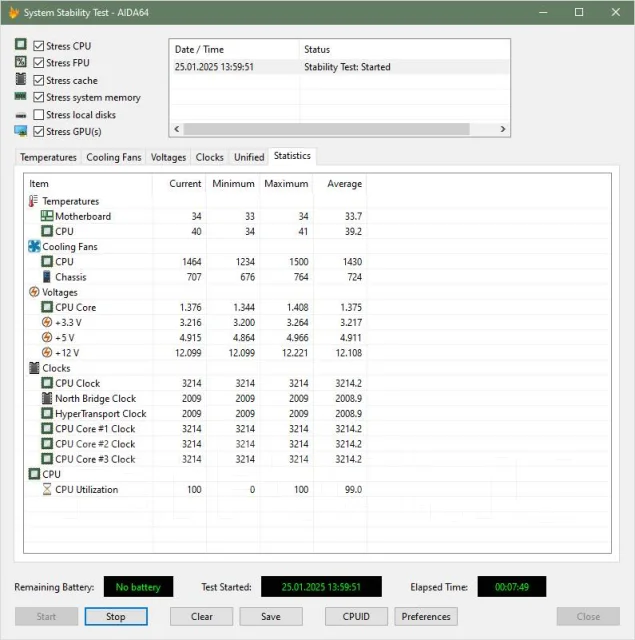Click the North Bridge Clock row icon
Viewport: 635px width, 640px height.
click(x=47, y=398)
